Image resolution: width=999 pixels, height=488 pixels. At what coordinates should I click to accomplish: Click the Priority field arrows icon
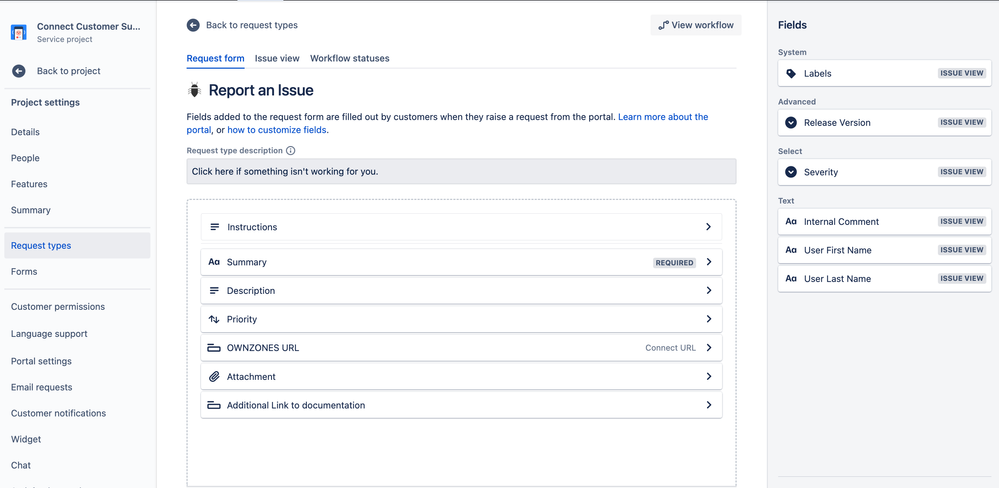coord(214,319)
